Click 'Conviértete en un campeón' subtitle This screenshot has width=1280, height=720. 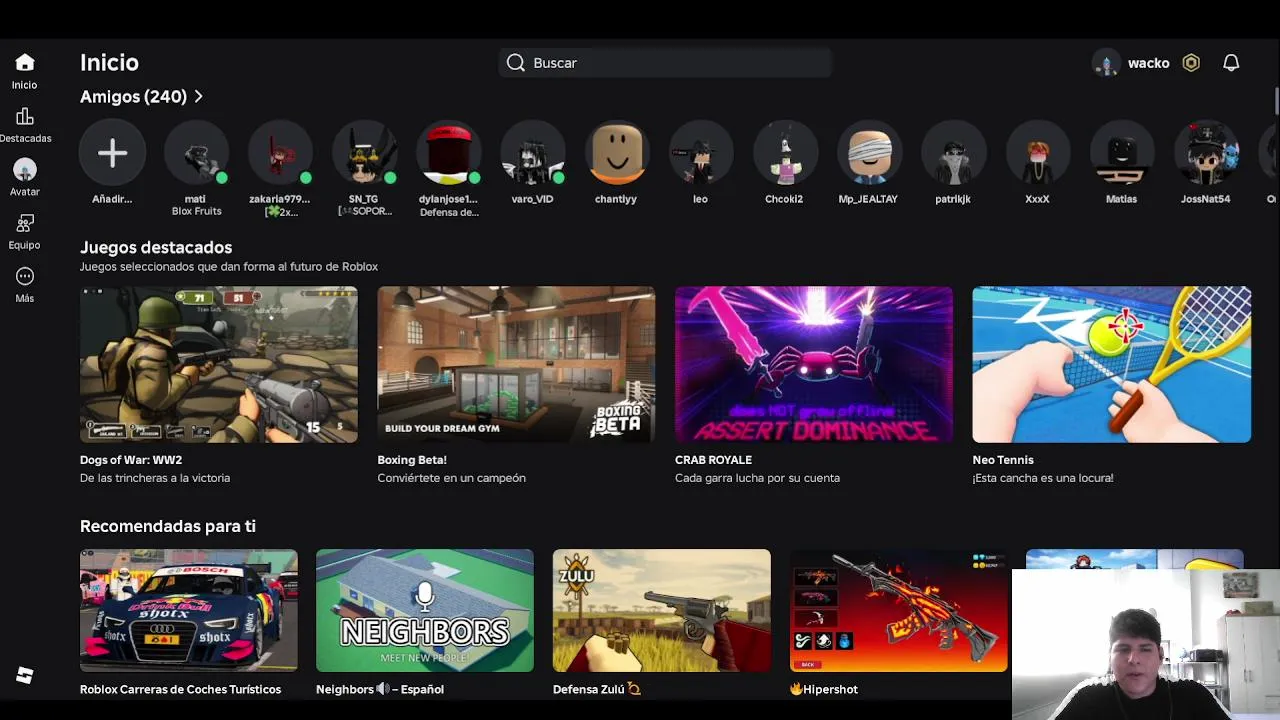click(451, 478)
